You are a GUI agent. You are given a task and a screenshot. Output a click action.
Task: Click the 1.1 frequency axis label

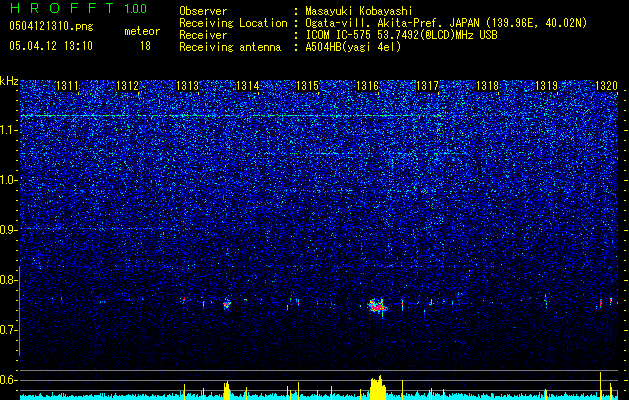(x=9, y=130)
